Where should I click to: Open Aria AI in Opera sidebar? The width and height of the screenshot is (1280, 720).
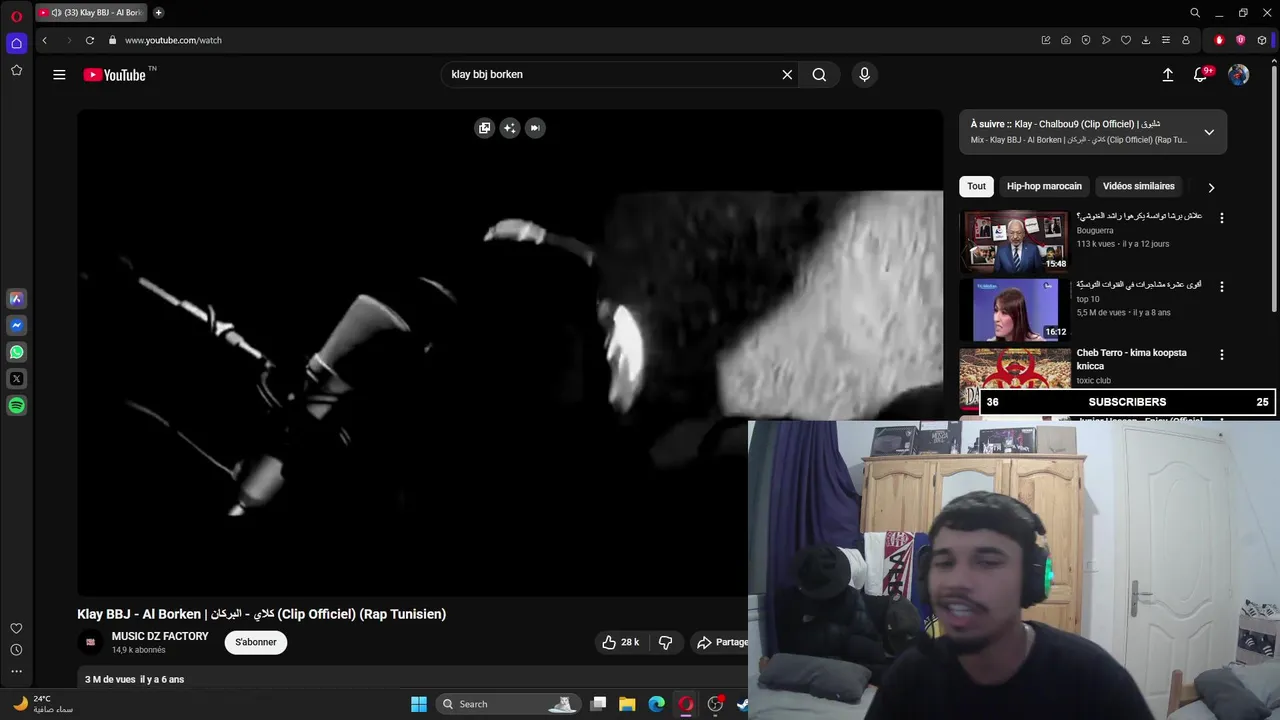(x=16, y=298)
